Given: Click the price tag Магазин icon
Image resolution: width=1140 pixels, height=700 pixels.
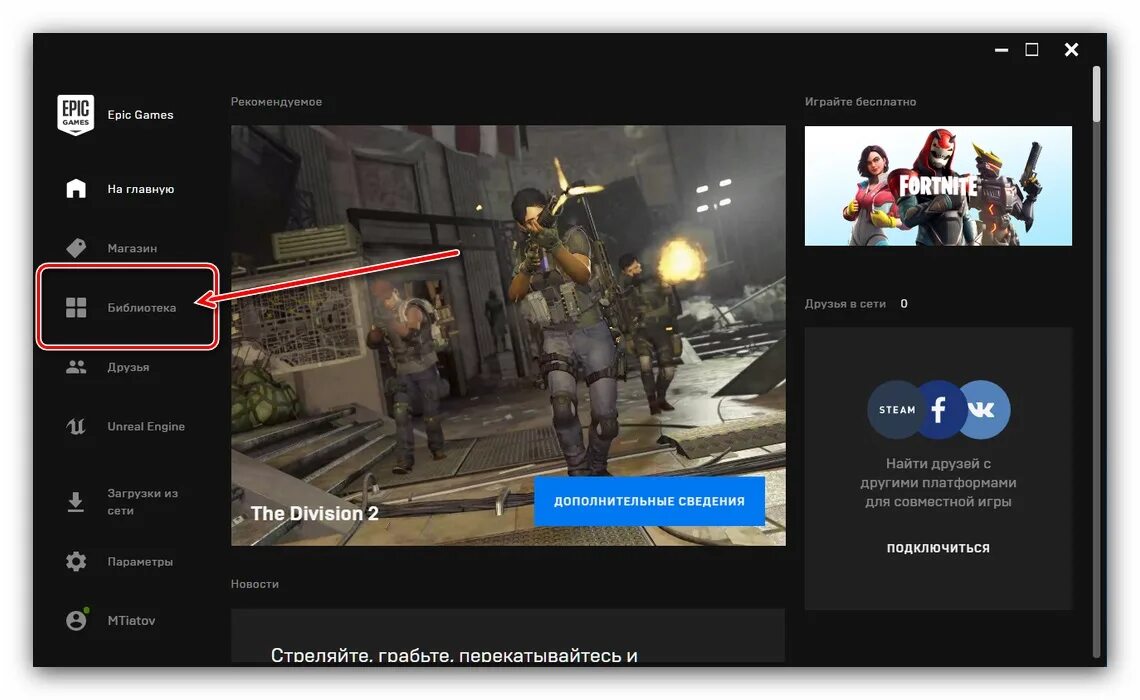Looking at the screenshot, I should point(76,248).
